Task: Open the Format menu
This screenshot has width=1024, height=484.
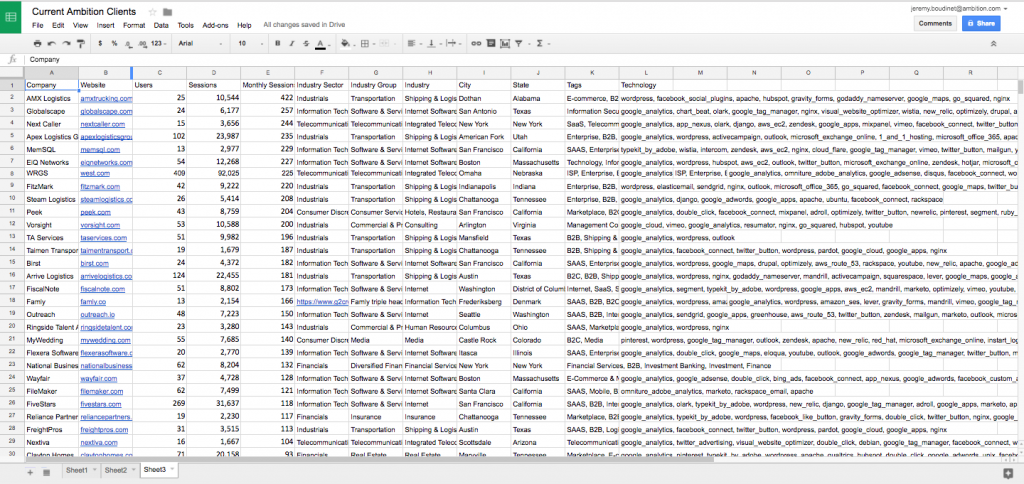Action: coord(134,25)
